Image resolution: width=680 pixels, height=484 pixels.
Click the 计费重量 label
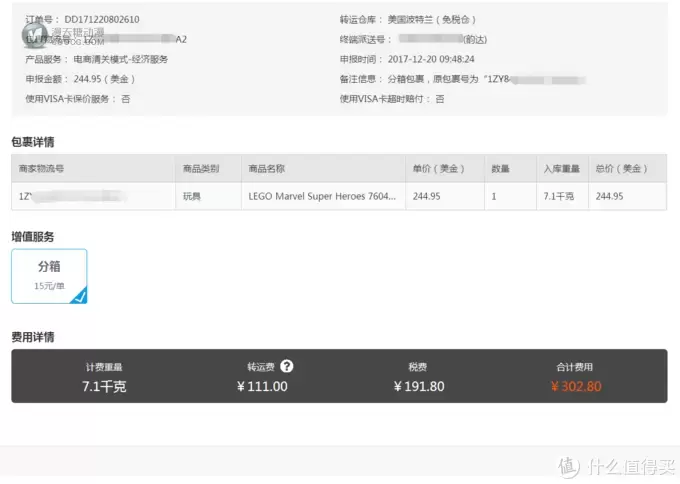pos(104,367)
